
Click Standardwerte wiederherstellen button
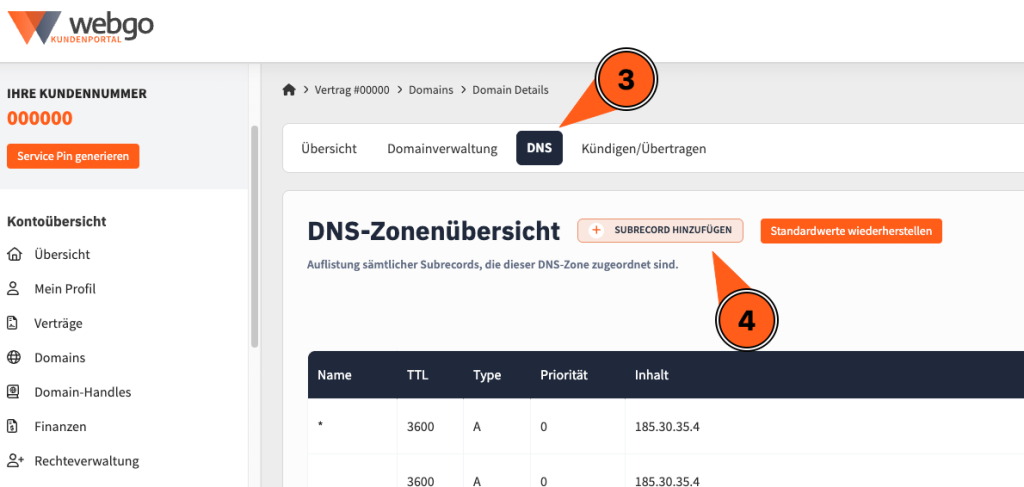[x=851, y=231]
